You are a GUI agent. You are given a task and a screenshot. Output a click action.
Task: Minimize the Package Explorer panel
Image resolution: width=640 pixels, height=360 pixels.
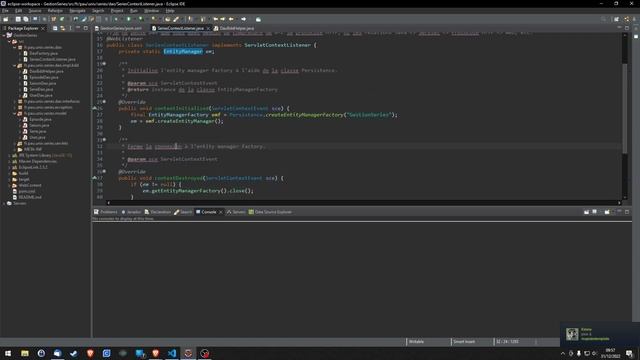[78, 28]
